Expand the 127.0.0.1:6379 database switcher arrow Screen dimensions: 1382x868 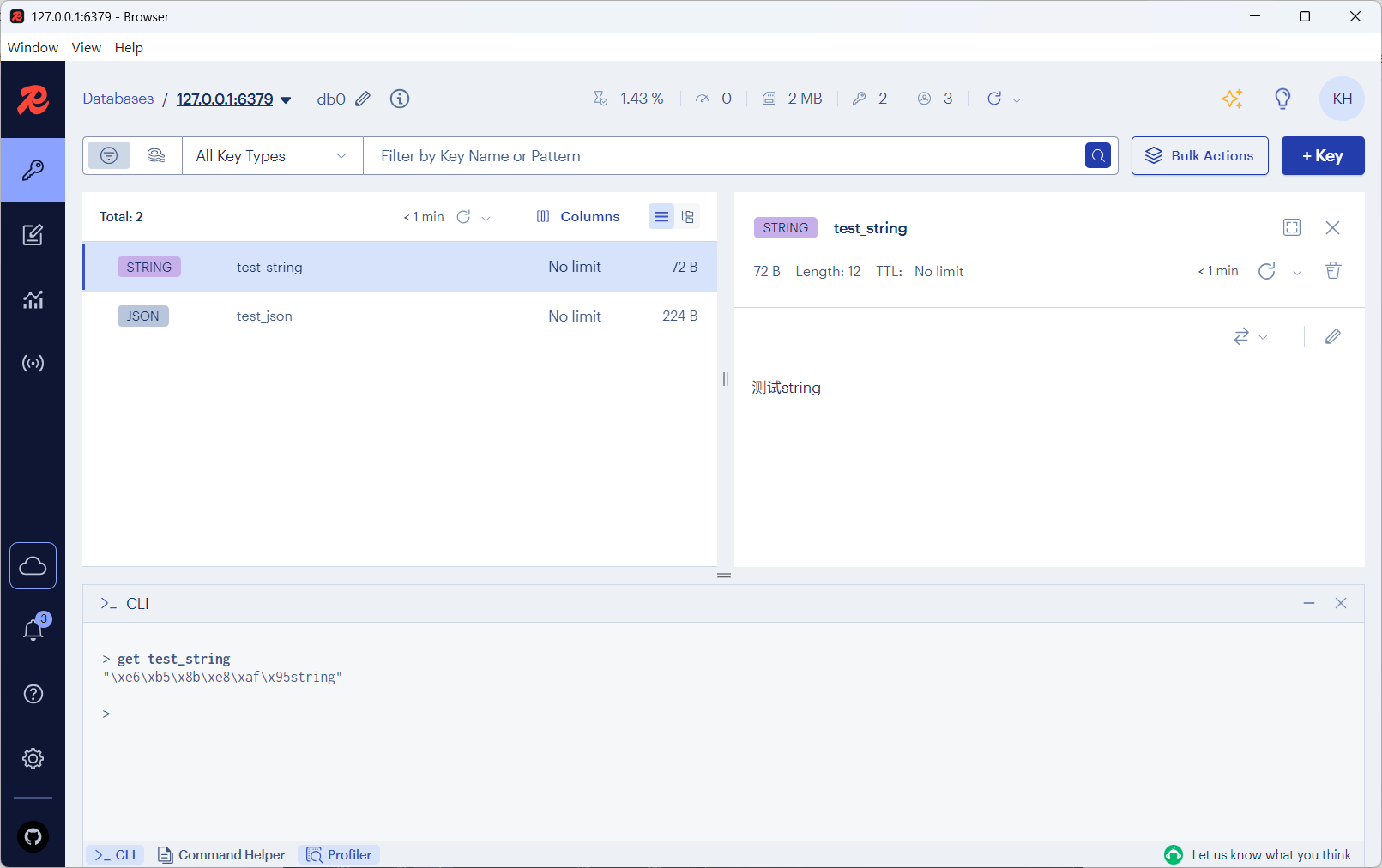286,100
